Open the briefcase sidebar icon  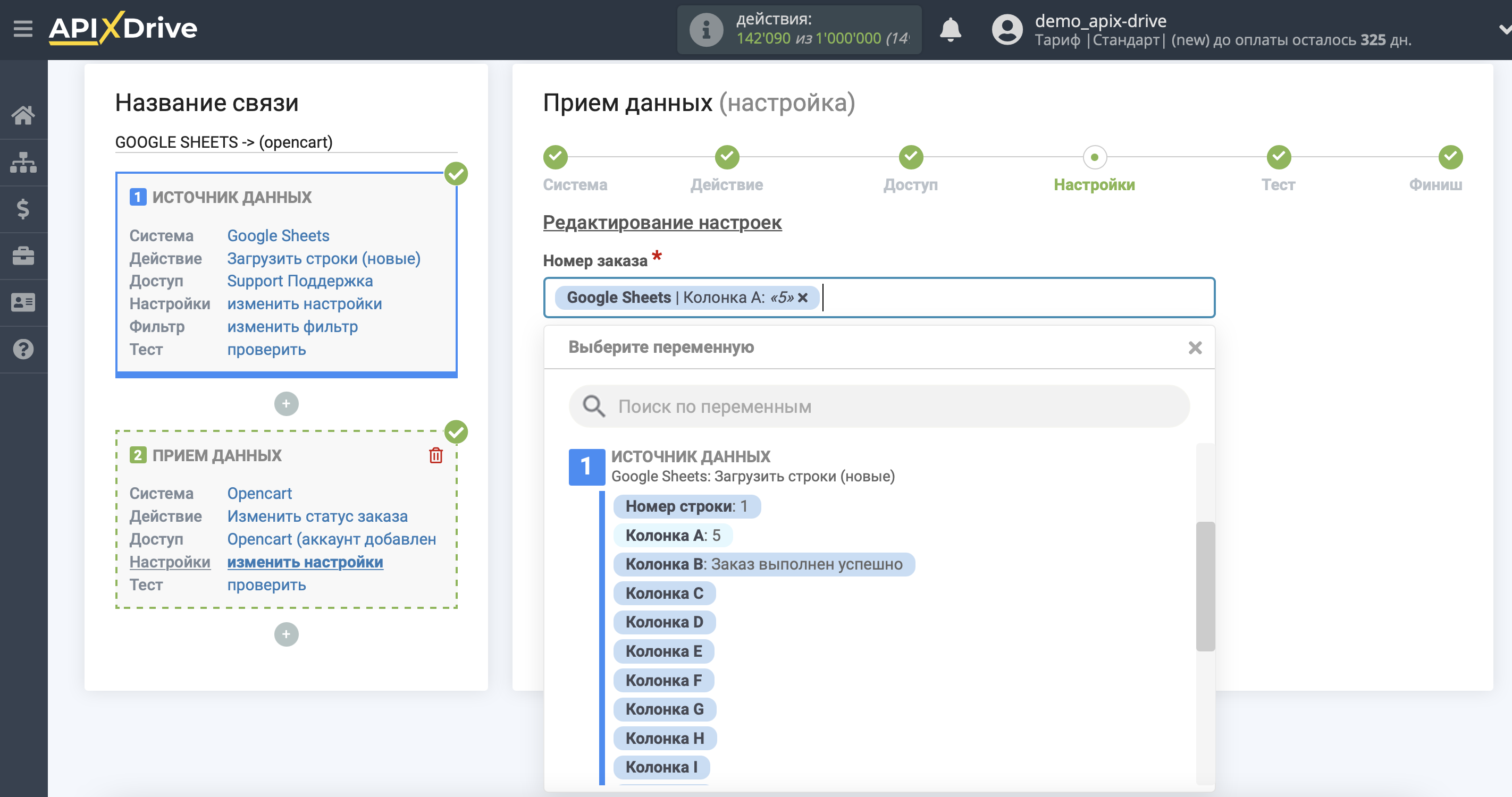point(23,256)
